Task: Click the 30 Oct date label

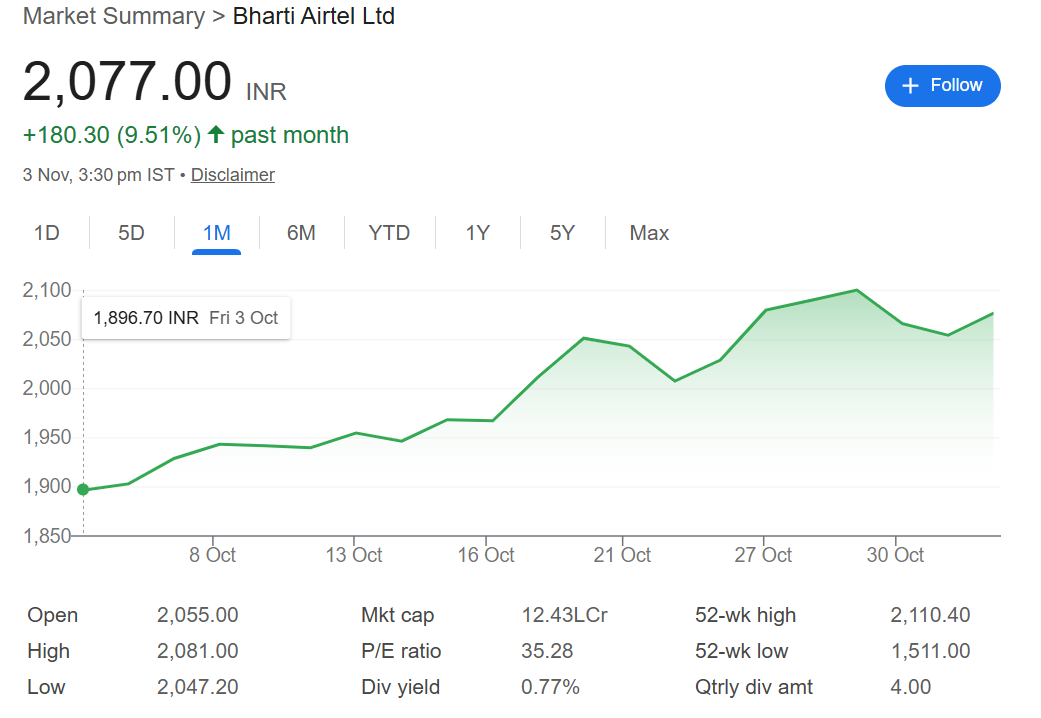Action: coord(895,555)
